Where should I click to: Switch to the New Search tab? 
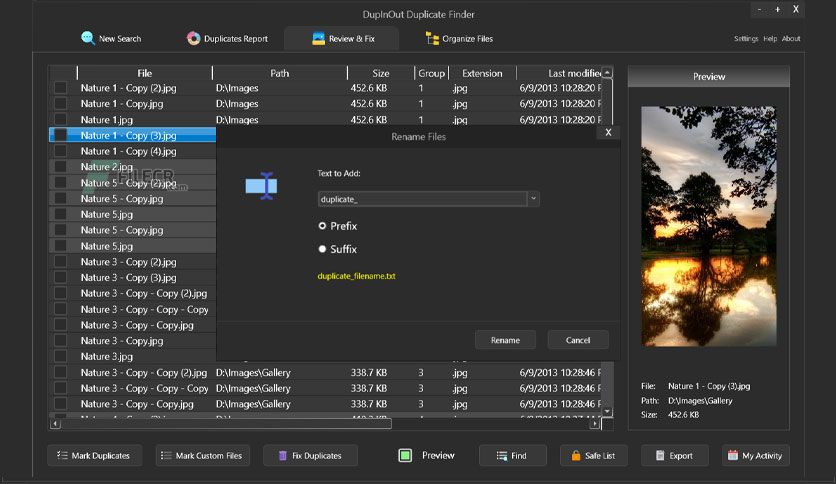(x=111, y=38)
